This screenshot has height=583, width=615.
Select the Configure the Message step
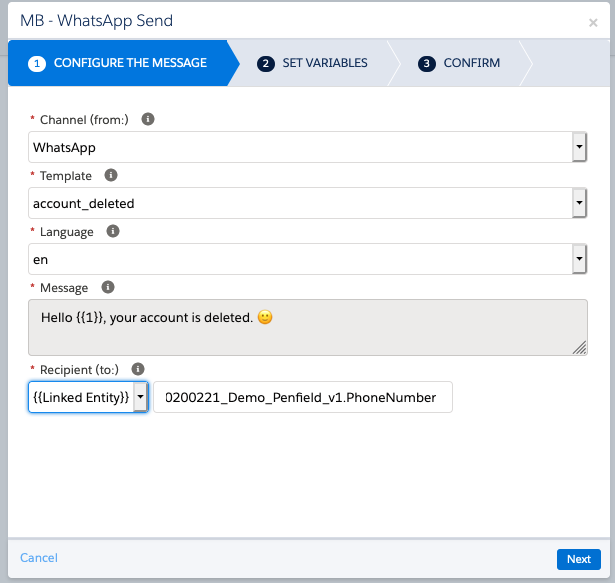119,63
